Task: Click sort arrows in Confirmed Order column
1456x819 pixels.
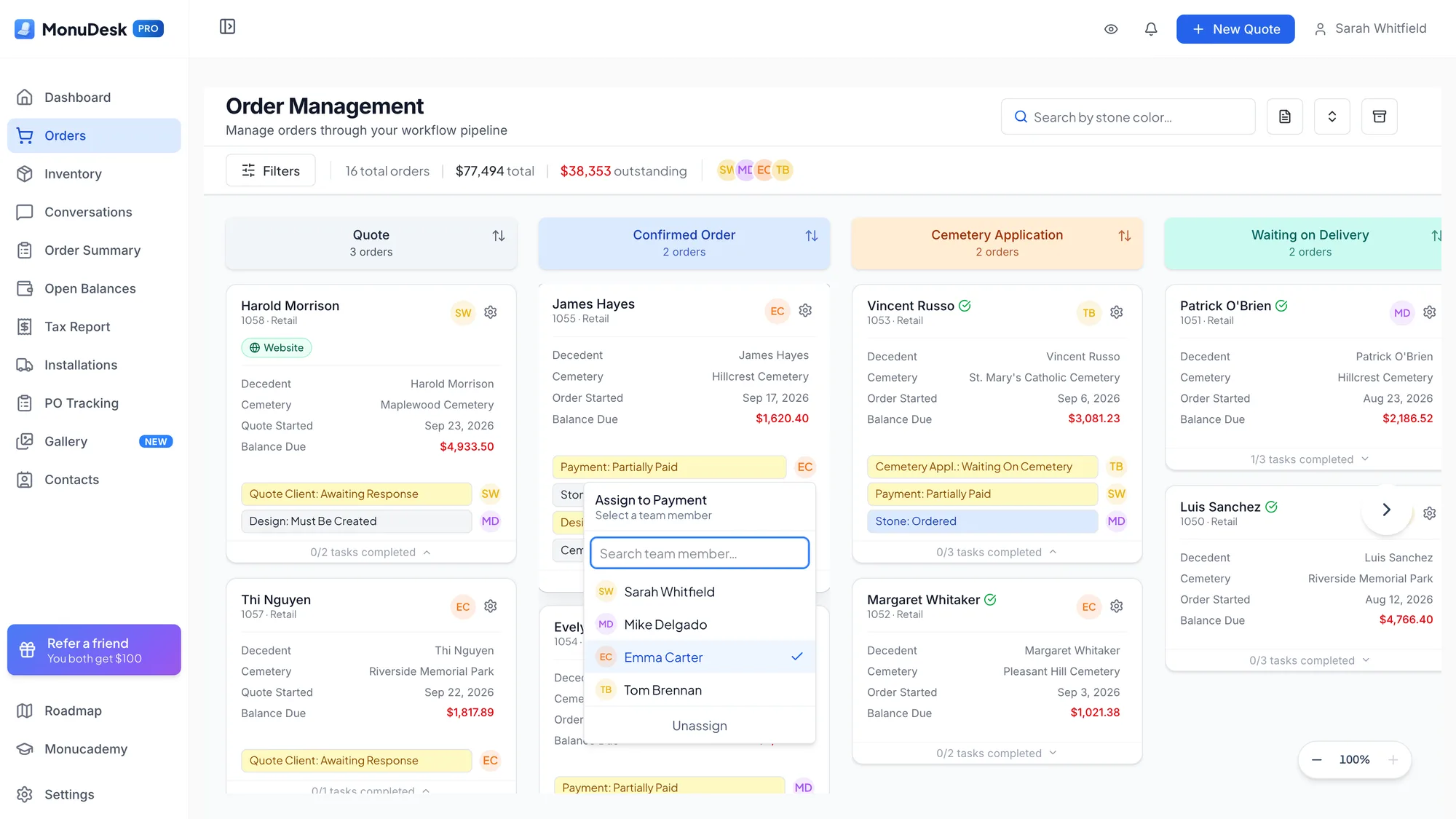Action: 811,236
